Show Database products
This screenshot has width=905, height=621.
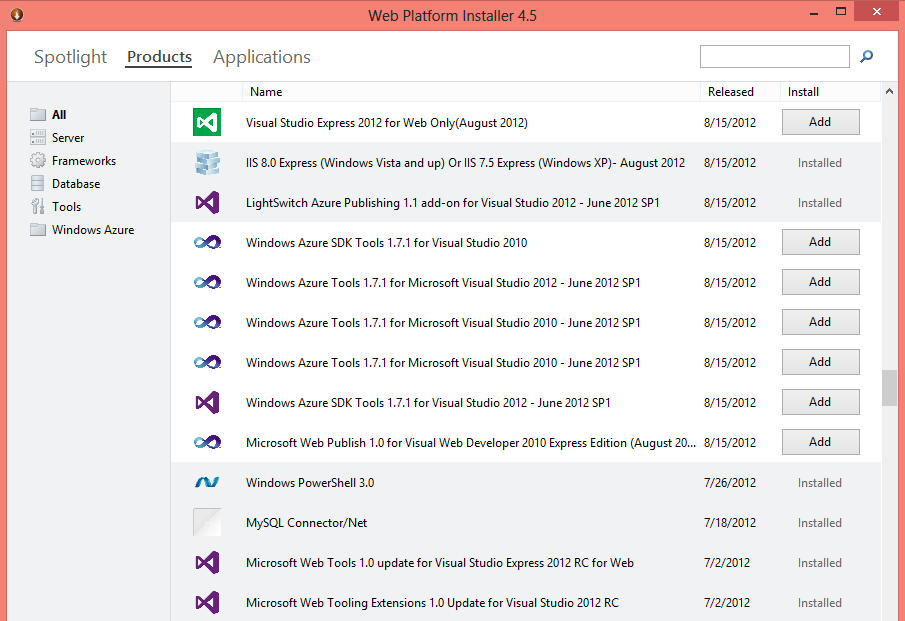76,184
